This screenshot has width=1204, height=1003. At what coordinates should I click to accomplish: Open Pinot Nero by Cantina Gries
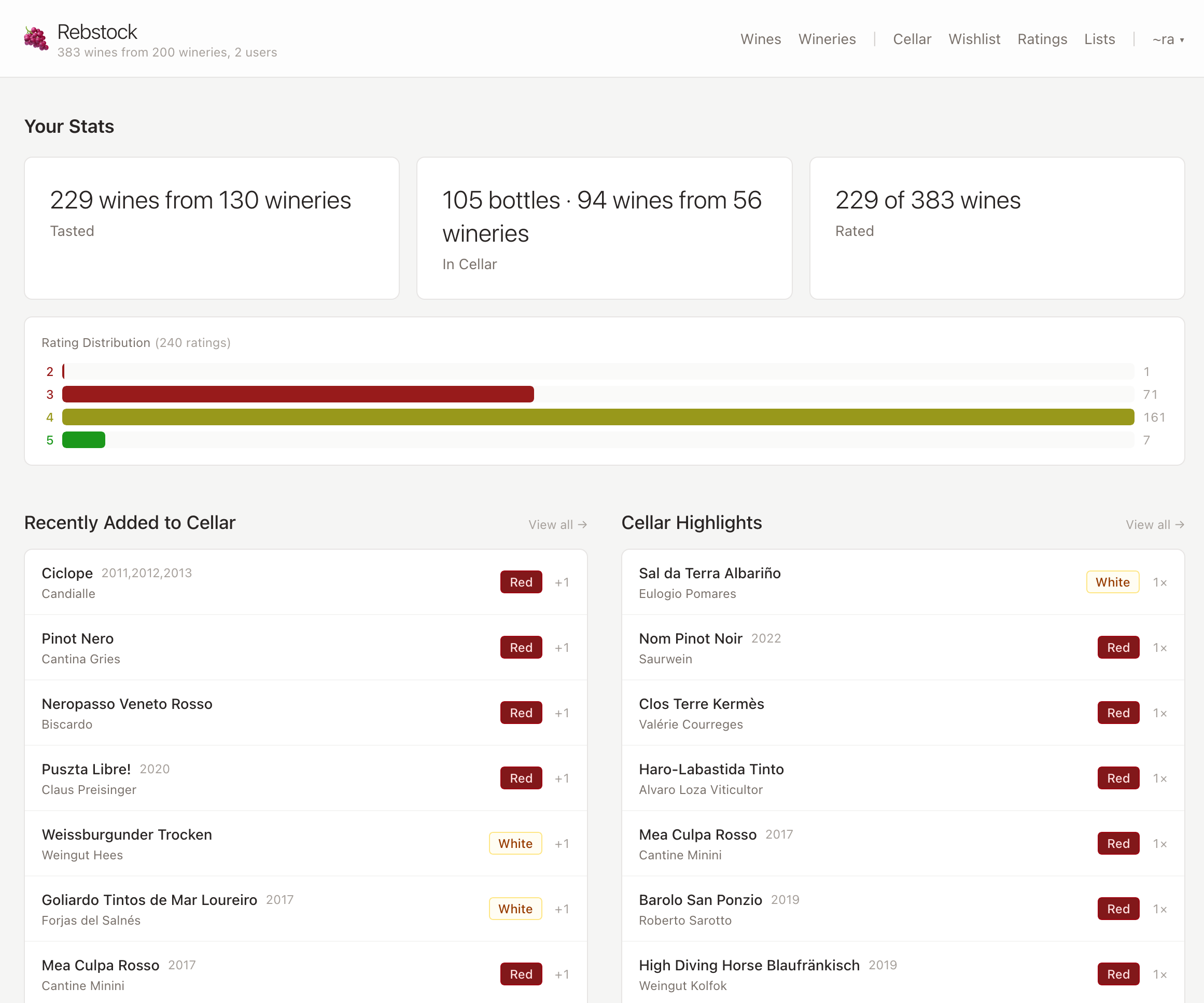(x=305, y=647)
